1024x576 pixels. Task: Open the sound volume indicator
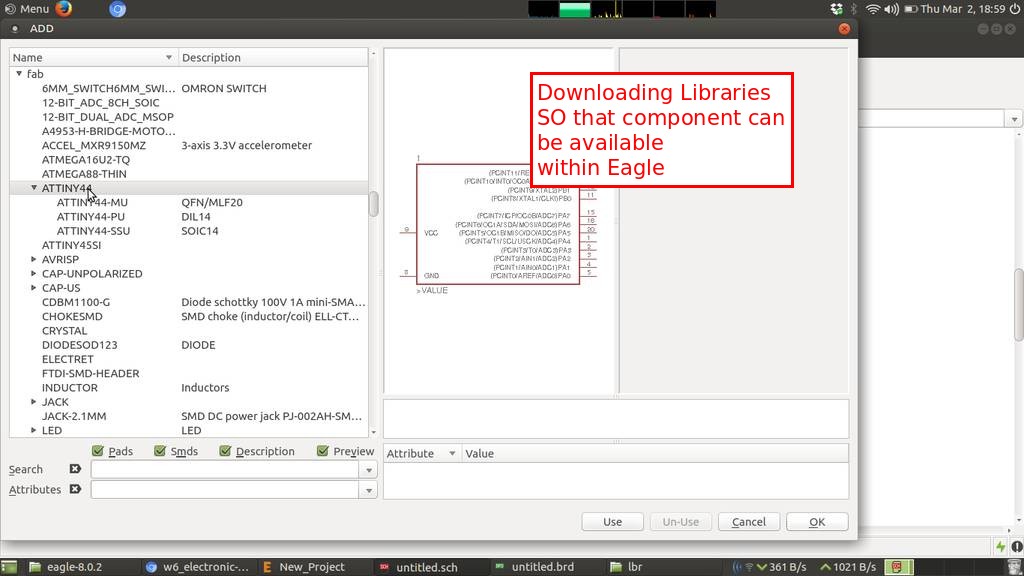[x=891, y=8]
